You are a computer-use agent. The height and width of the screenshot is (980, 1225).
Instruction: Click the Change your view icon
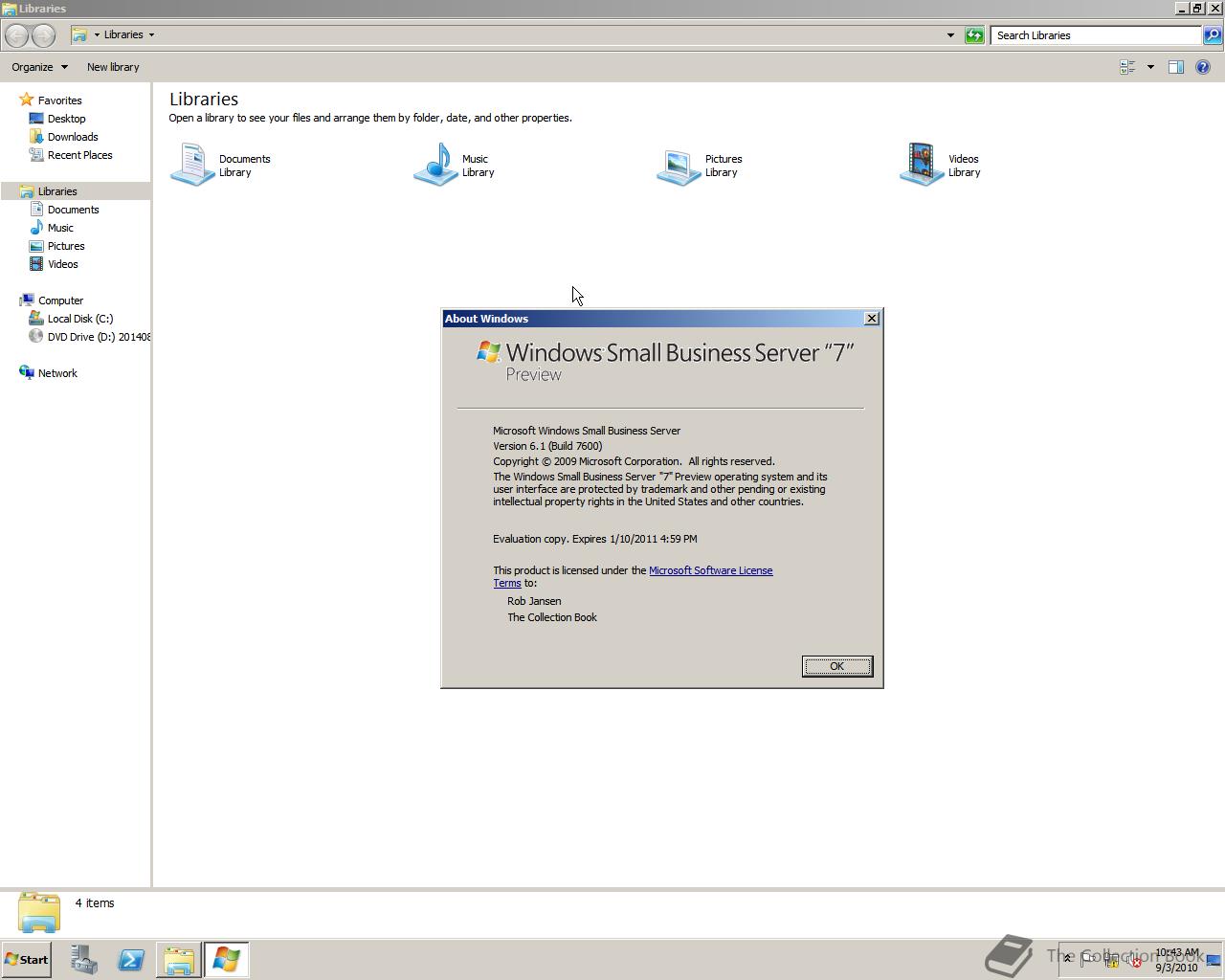1127,67
